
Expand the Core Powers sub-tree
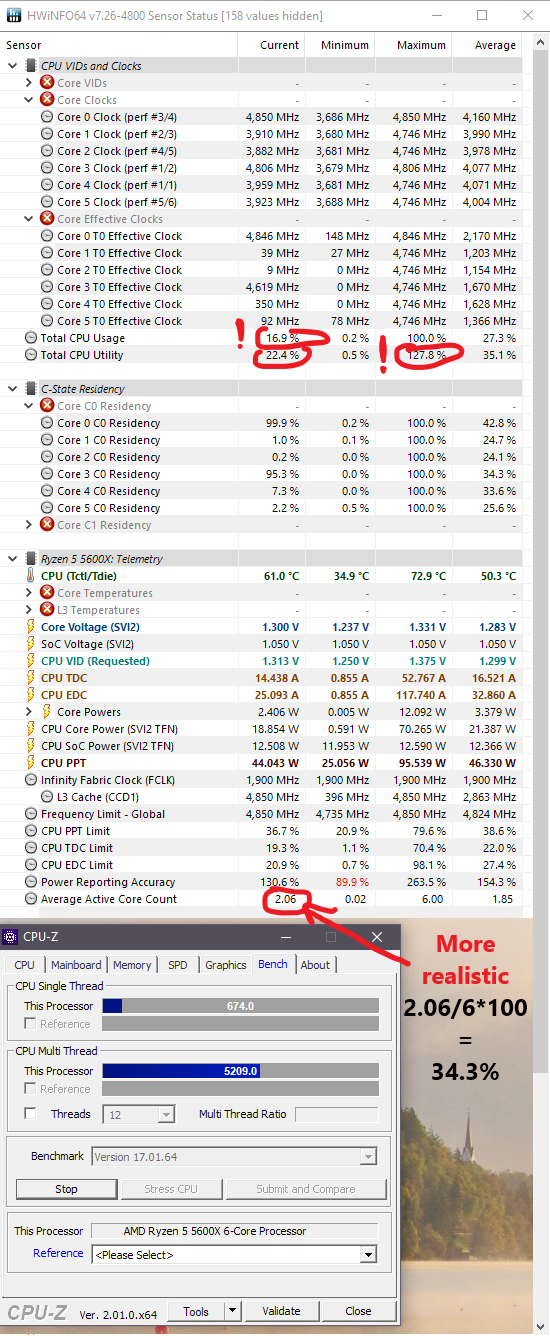tap(29, 712)
